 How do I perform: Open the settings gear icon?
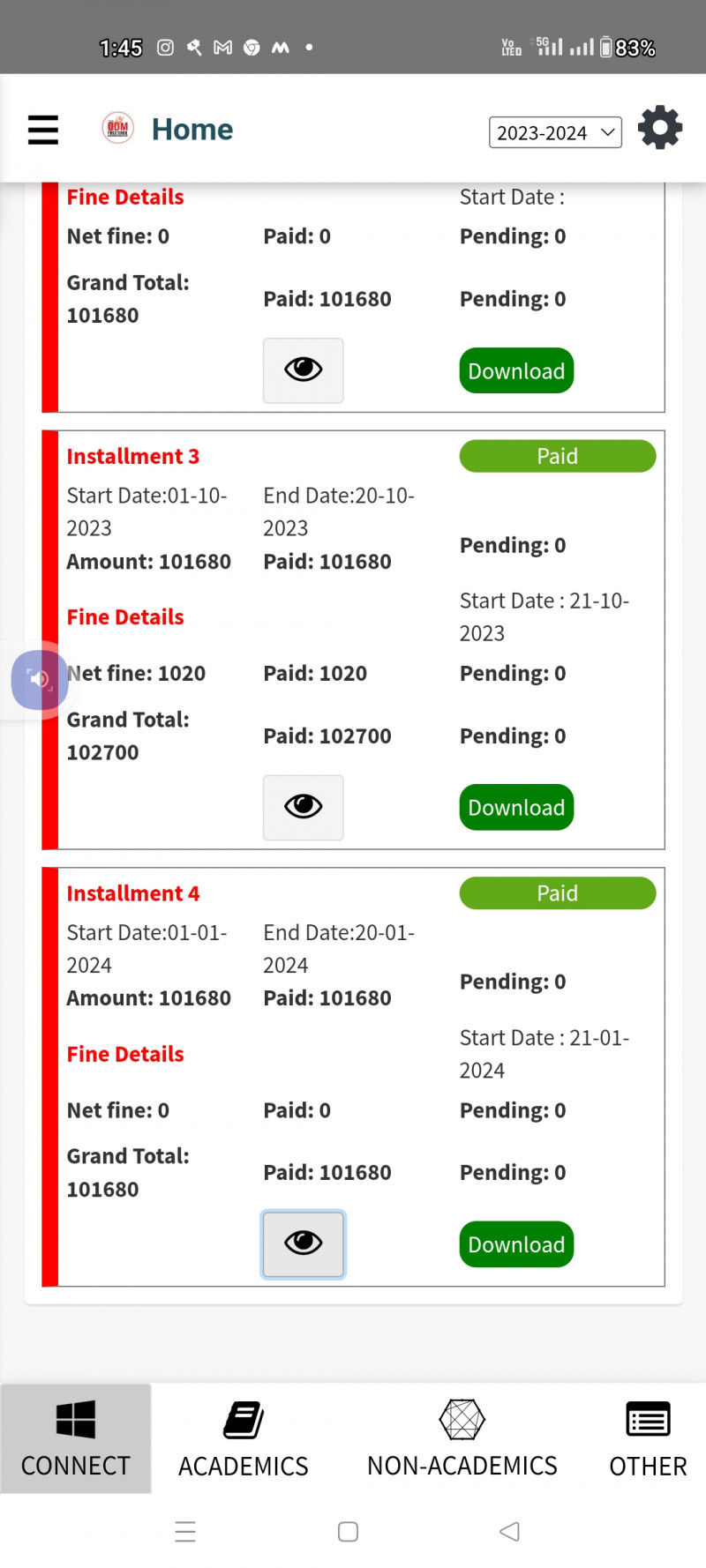659,129
